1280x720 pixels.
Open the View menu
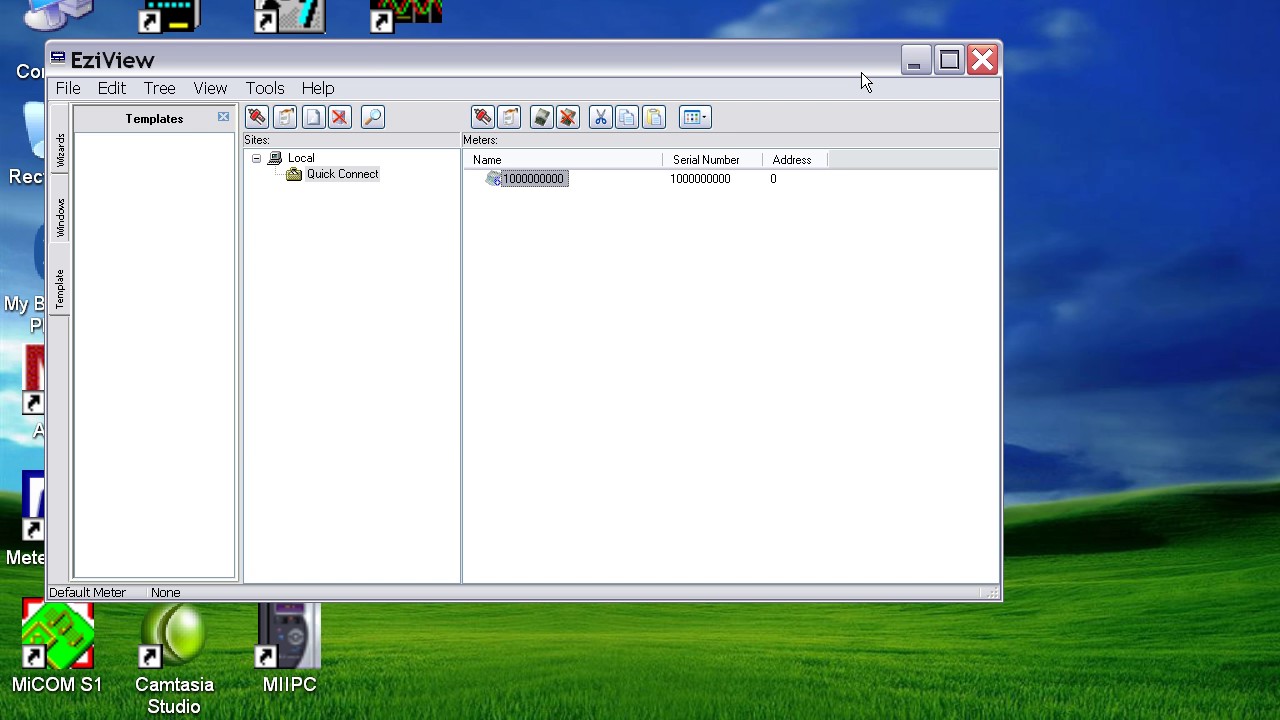point(210,88)
